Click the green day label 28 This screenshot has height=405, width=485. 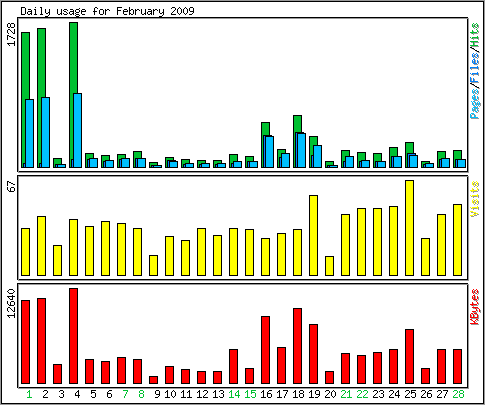(458, 394)
